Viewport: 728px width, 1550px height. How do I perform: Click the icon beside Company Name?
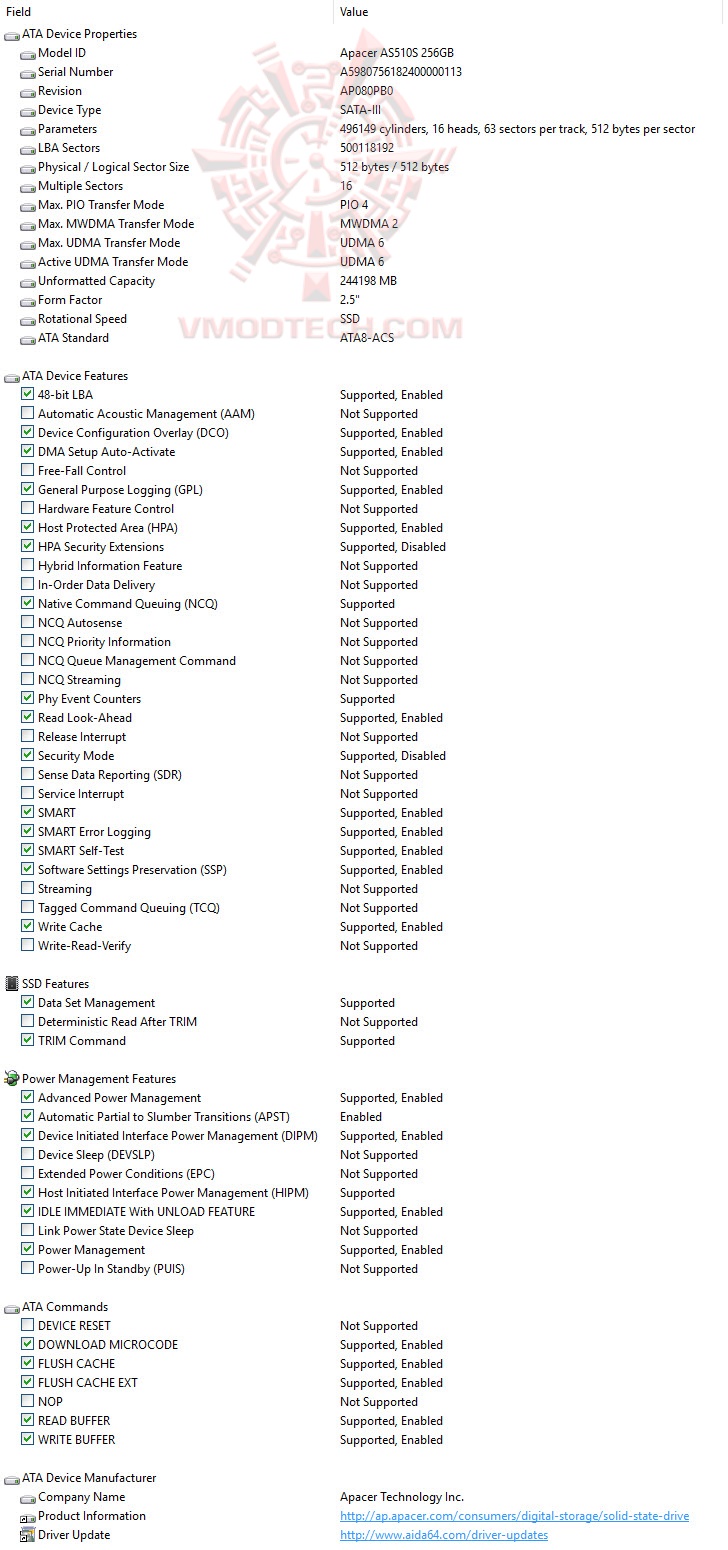click(28, 1497)
